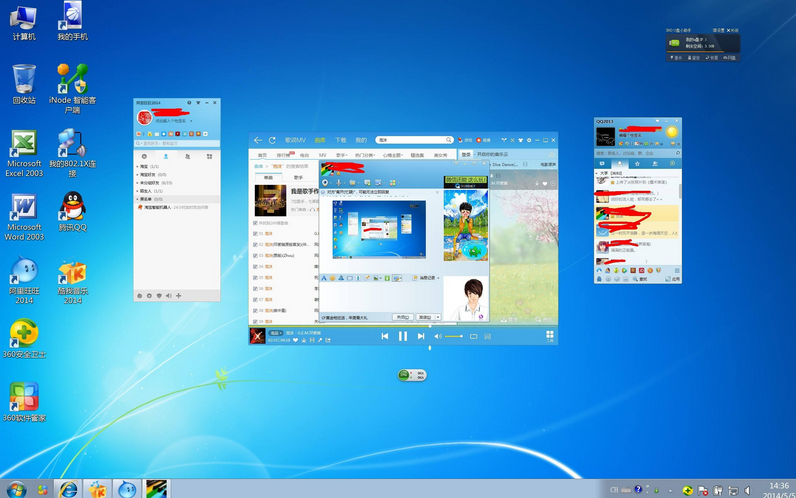Open system tray volume icon
The width and height of the screenshot is (796, 498).
[747, 490]
